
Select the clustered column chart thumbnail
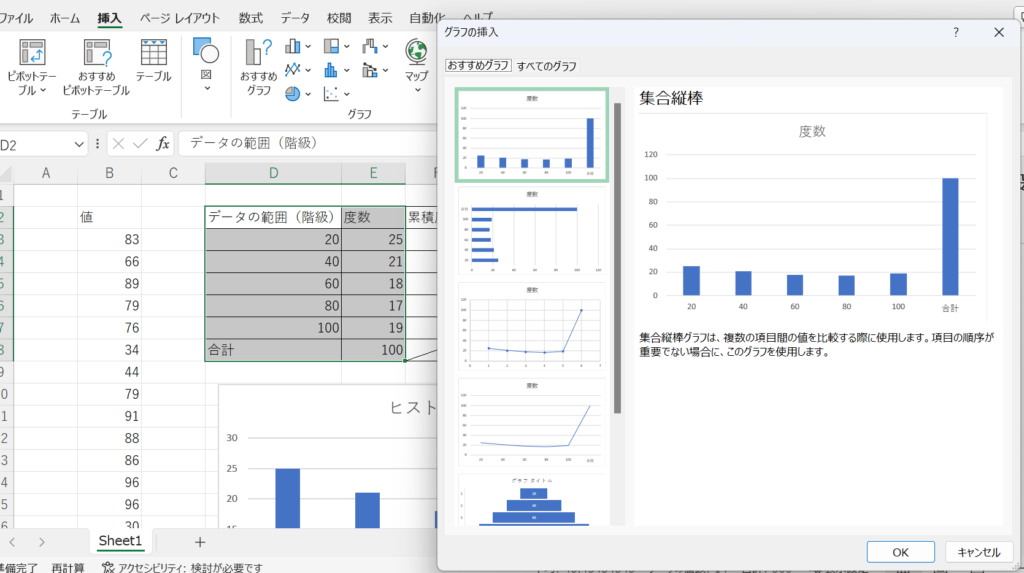tap(532, 135)
